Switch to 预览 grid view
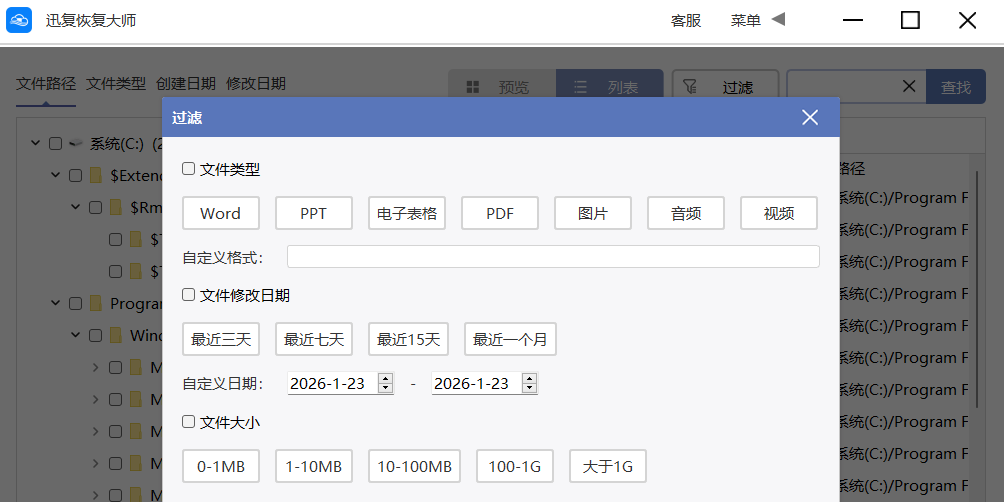This screenshot has height=502, width=1004. (500, 88)
